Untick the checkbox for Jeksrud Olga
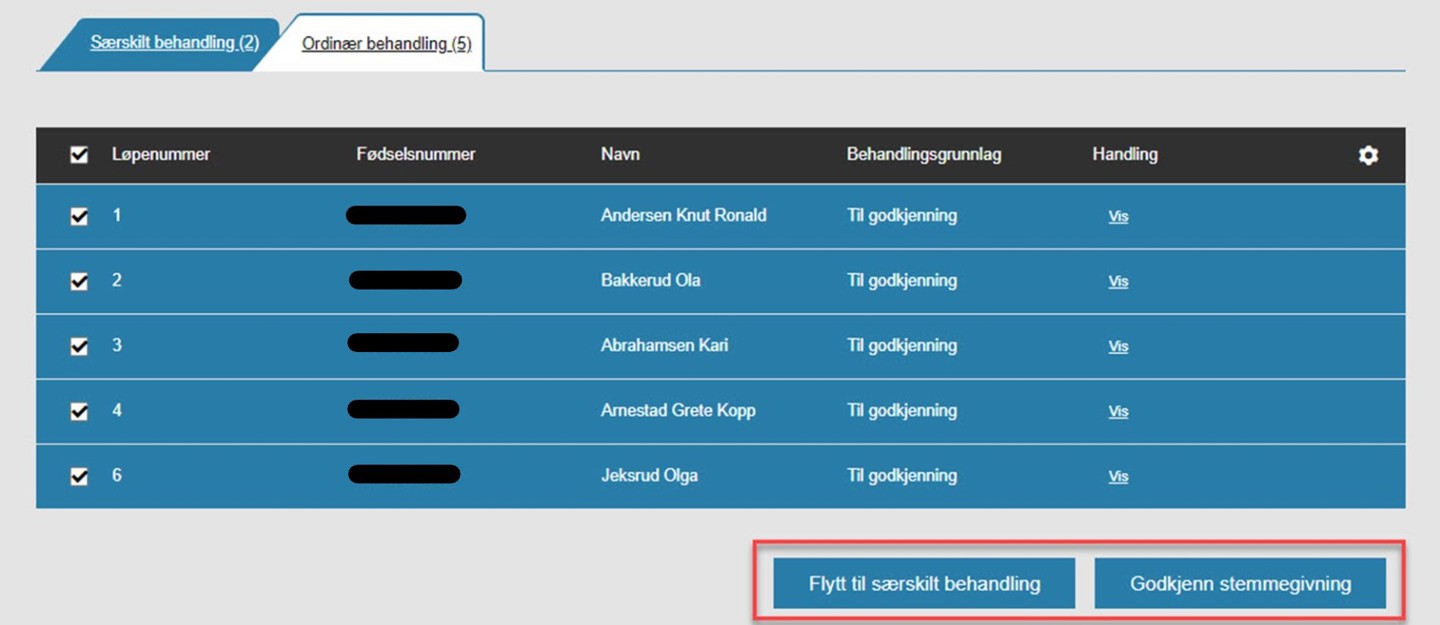Viewport: 1440px width, 625px height. coord(79,477)
